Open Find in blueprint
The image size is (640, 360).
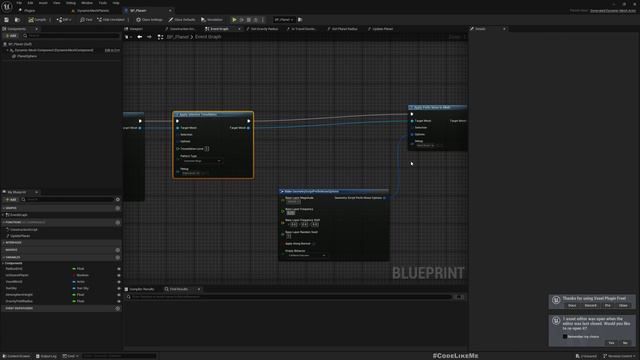coord(86,20)
